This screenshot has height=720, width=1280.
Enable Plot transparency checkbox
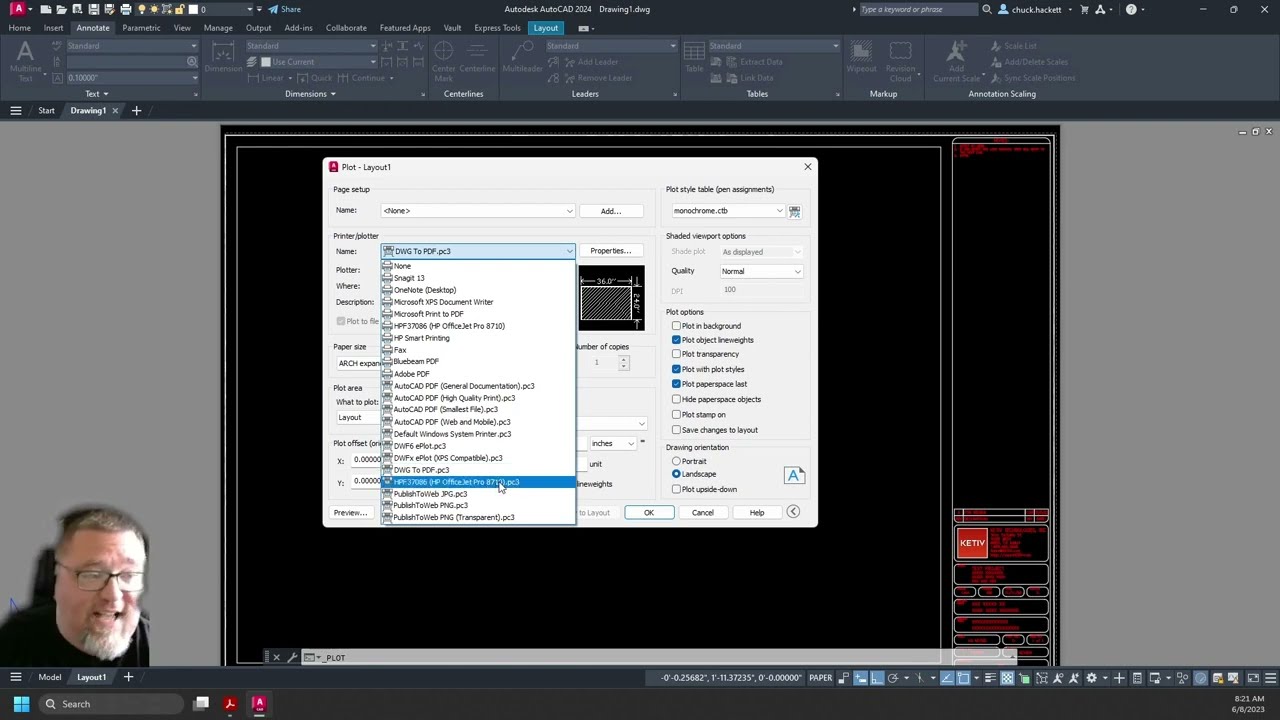point(677,354)
